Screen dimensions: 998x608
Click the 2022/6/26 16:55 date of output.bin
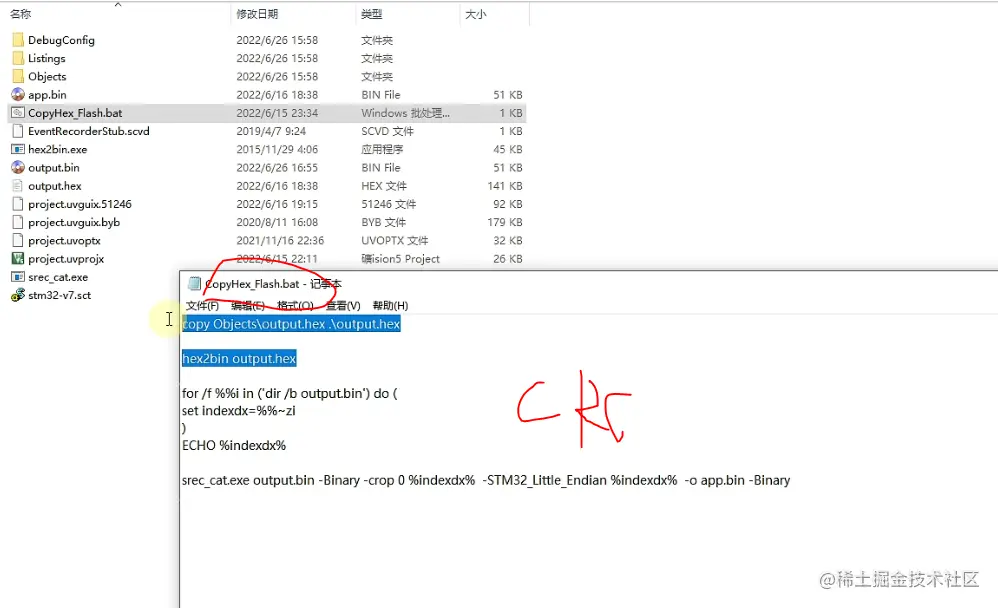click(x=277, y=168)
